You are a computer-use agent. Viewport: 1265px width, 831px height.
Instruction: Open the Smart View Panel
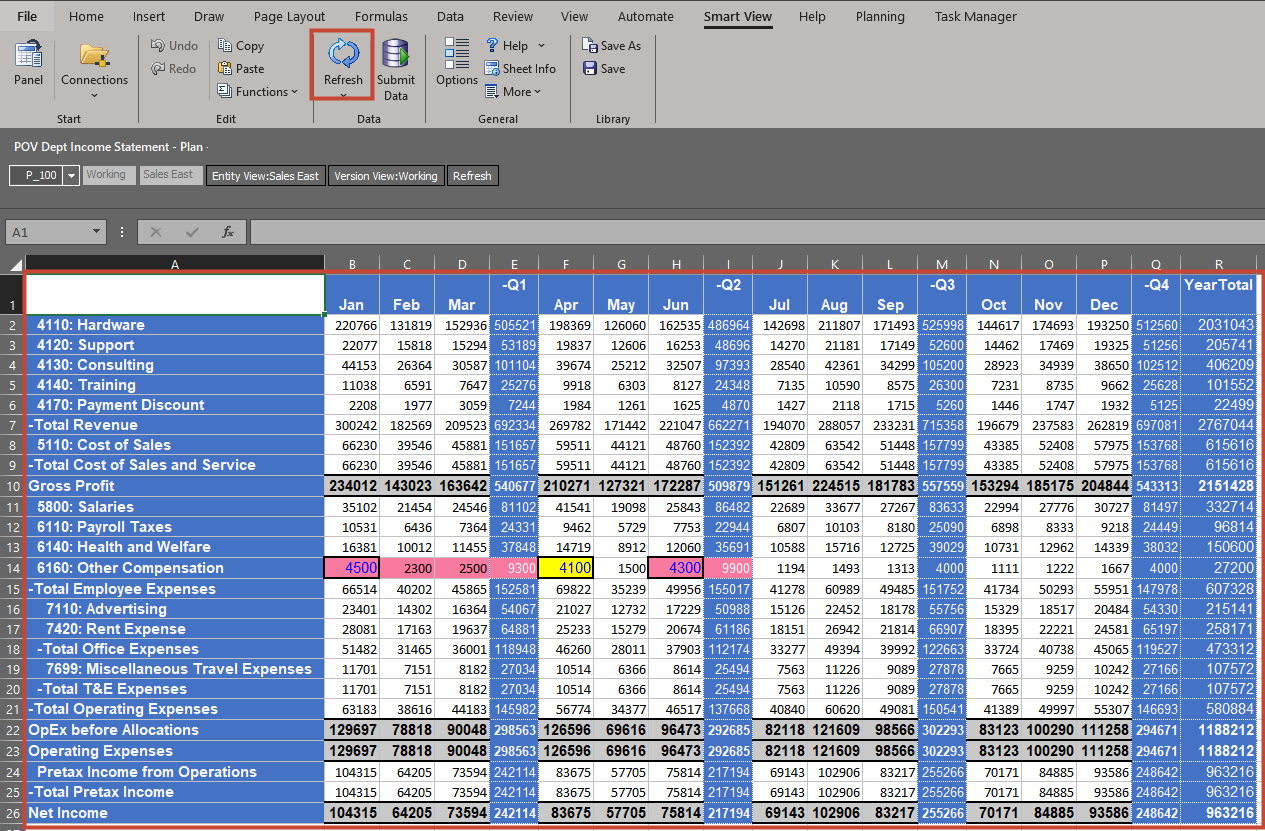[x=28, y=62]
